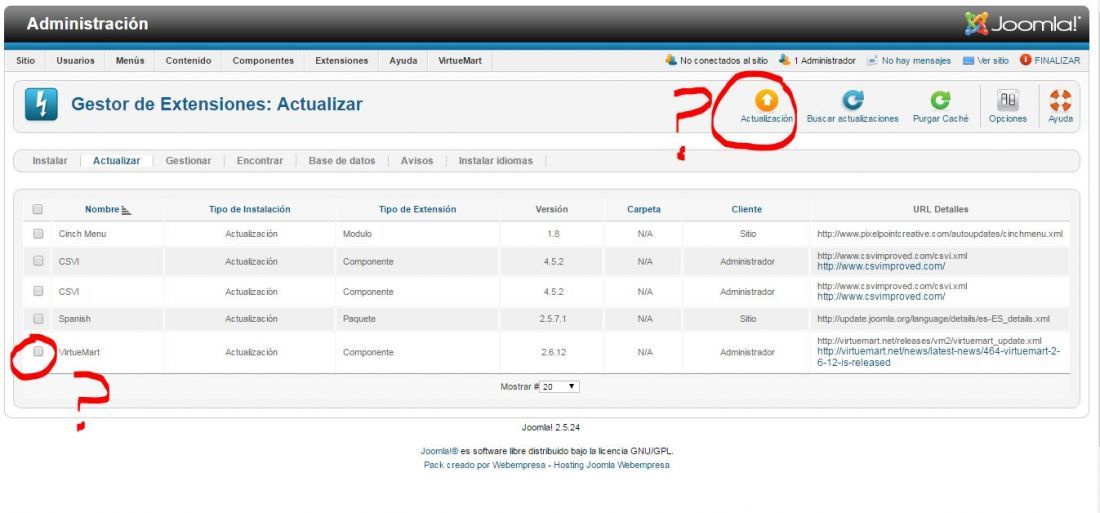Toggle the select-all checkbox in table header
This screenshot has height=513, width=1100.
click(38, 209)
